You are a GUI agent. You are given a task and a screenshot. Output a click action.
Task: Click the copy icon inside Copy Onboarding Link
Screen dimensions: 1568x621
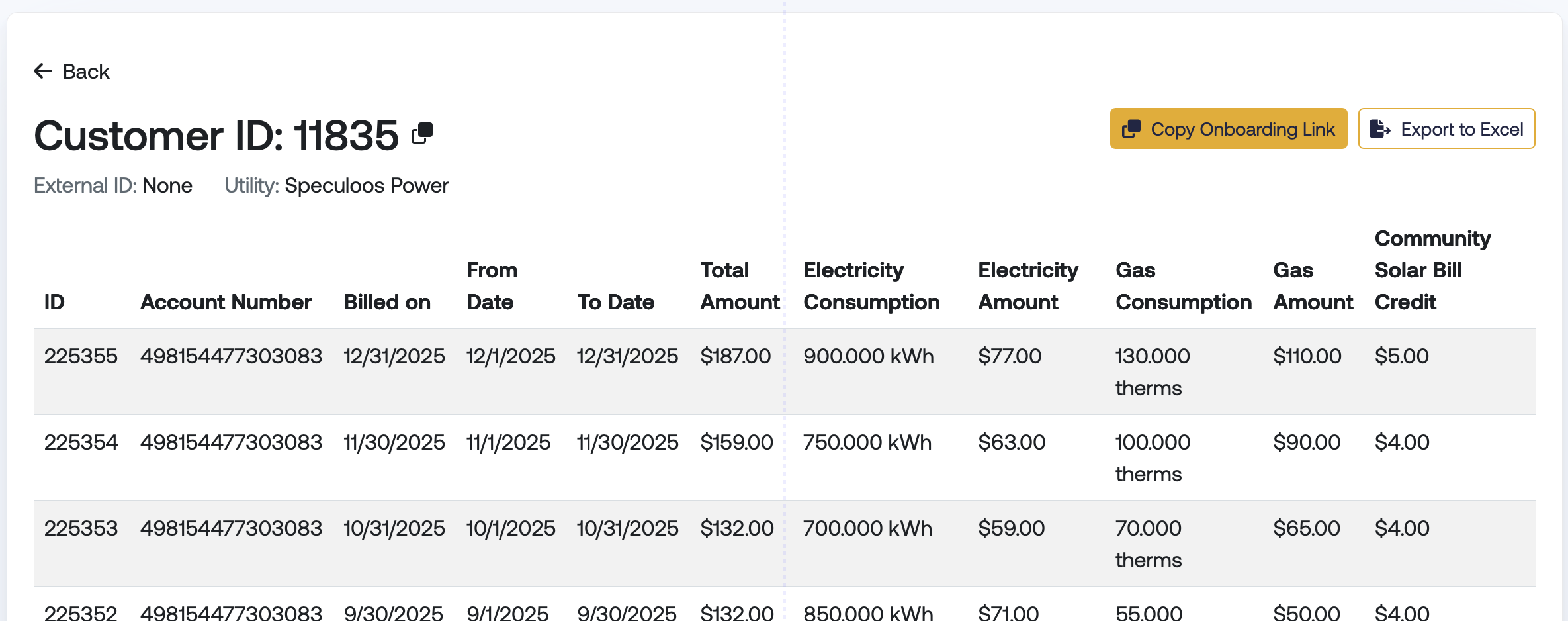1131,129
